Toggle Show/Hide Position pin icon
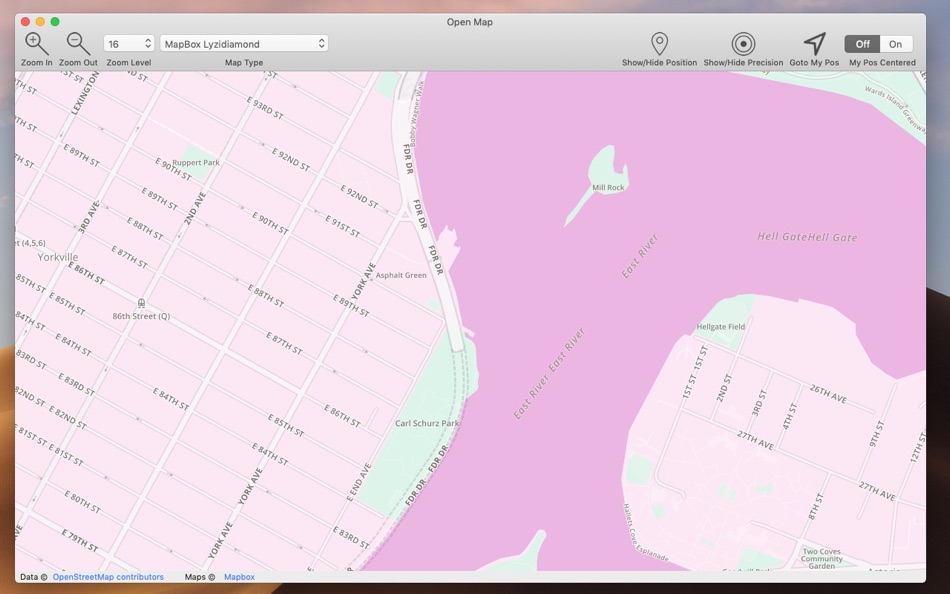 659,44
